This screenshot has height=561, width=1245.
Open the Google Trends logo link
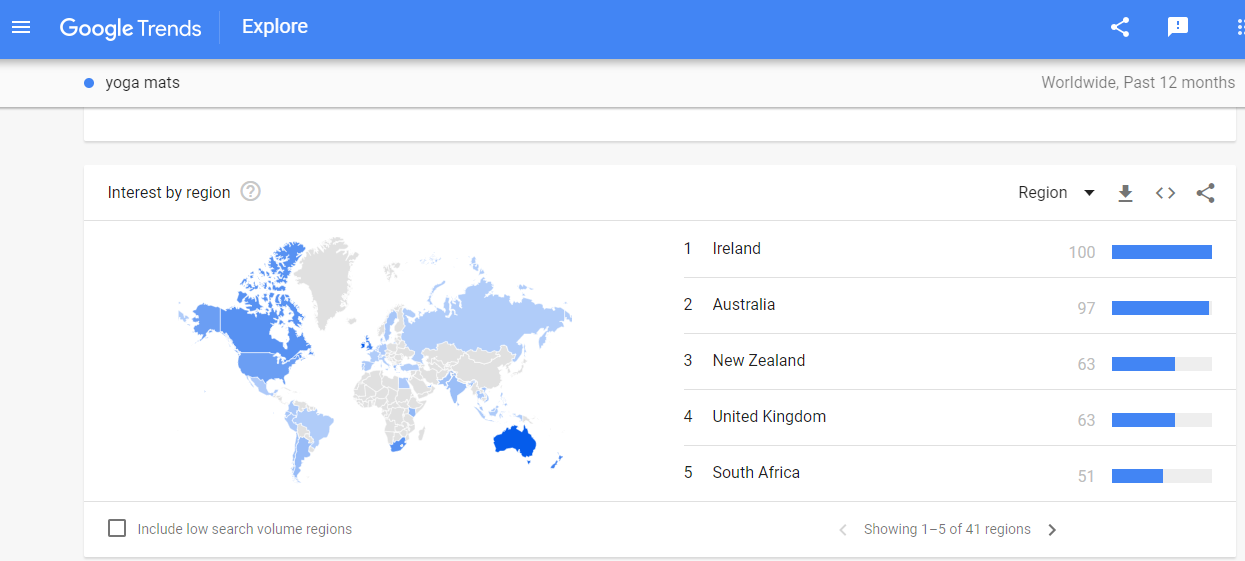pos(130,28)
